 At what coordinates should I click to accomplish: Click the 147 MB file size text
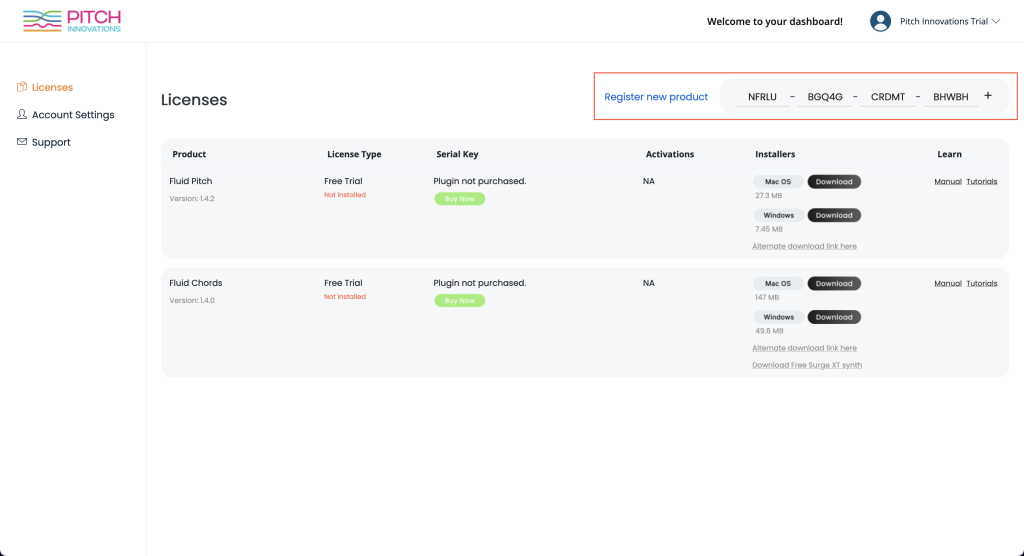(767, 297)
